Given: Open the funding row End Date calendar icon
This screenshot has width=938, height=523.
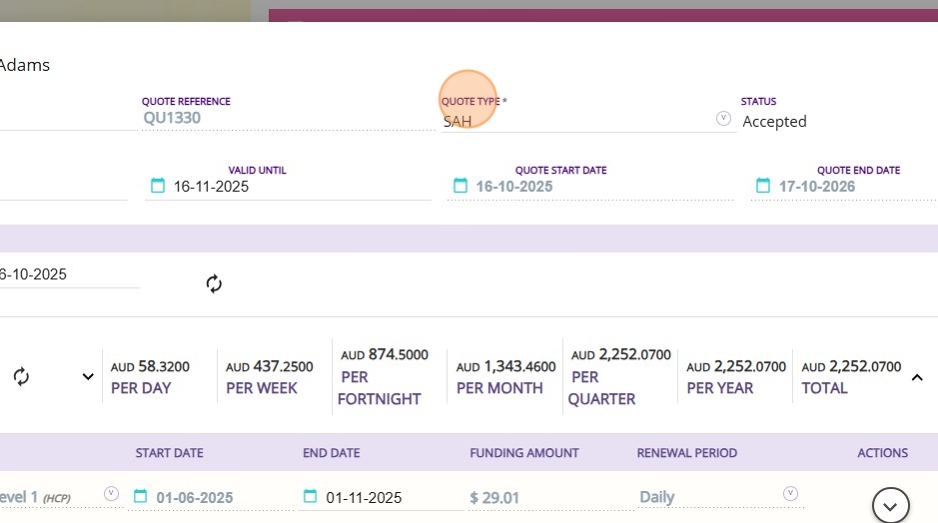Looking at the screenshot, I should (310, 497).
